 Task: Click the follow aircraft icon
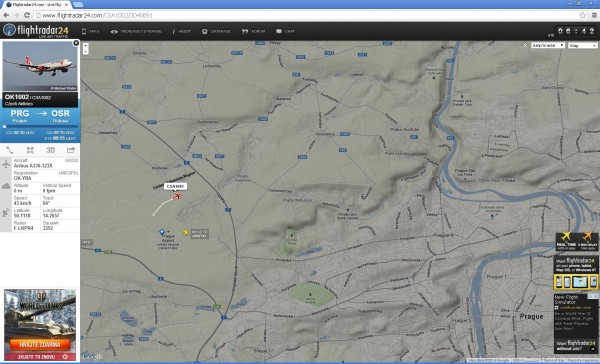click(x=30, y=150)
